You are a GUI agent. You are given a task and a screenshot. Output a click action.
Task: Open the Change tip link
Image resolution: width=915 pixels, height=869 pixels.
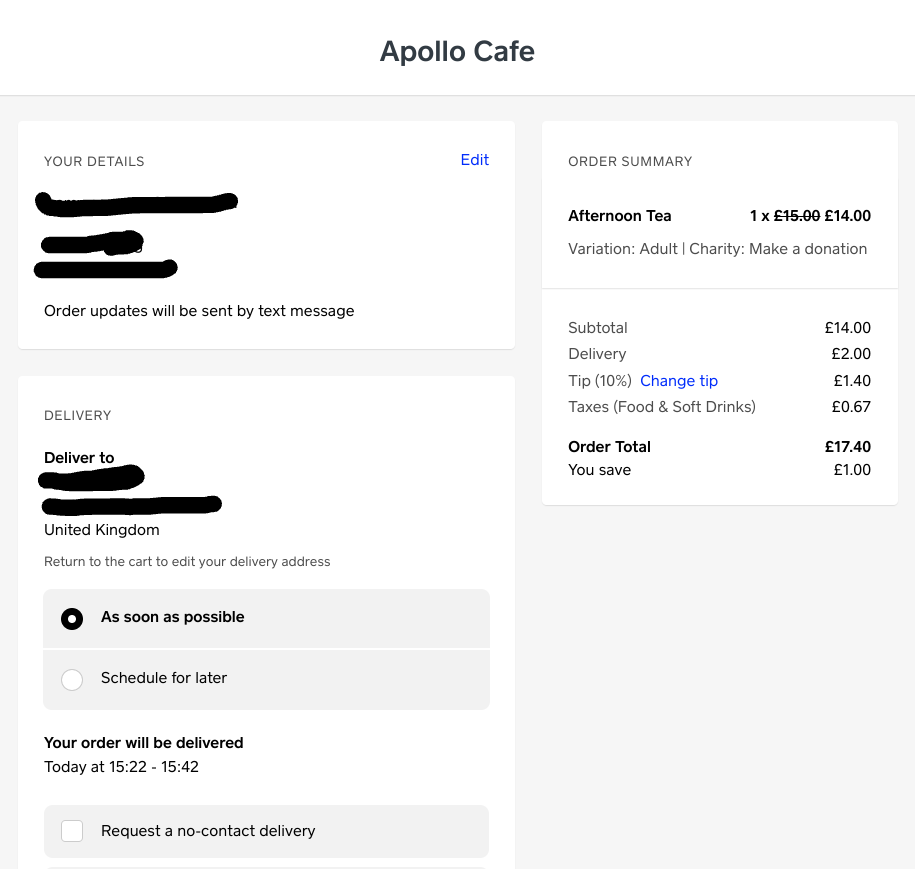click(x=678, y=381)
